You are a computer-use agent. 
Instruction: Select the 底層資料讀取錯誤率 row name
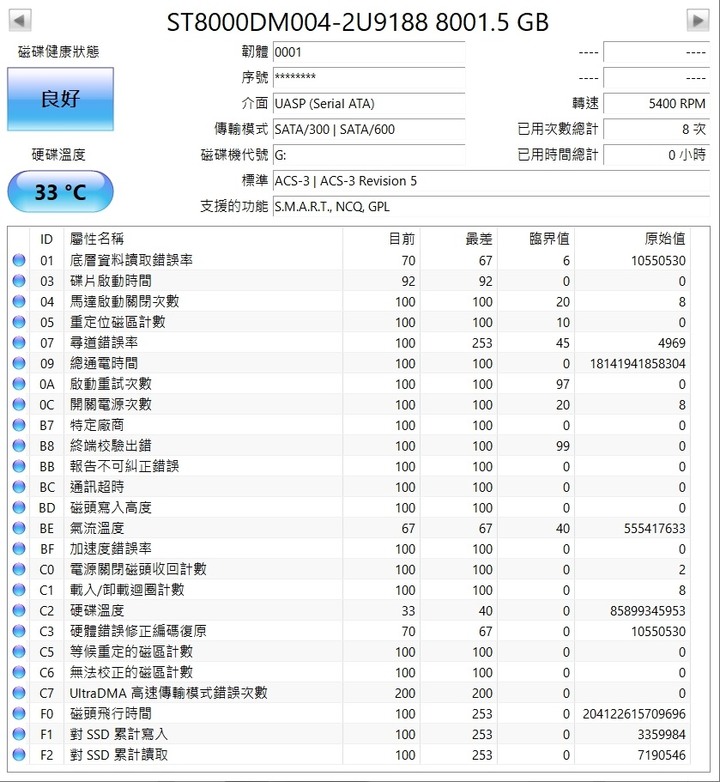[131, 260]
